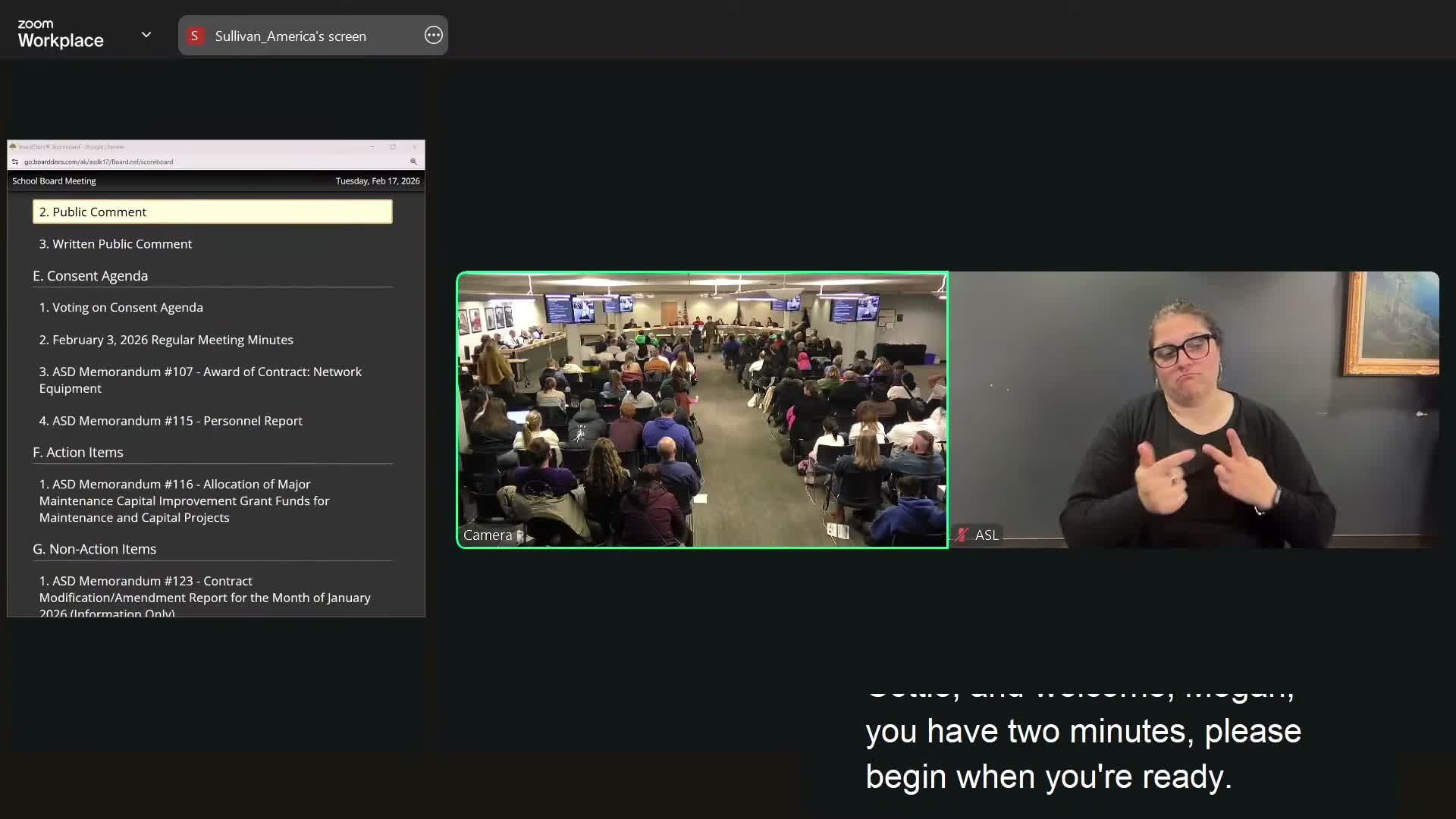
Task: Open ASD Memorandum #115 Personnel Report
Action: coord(171,420)
